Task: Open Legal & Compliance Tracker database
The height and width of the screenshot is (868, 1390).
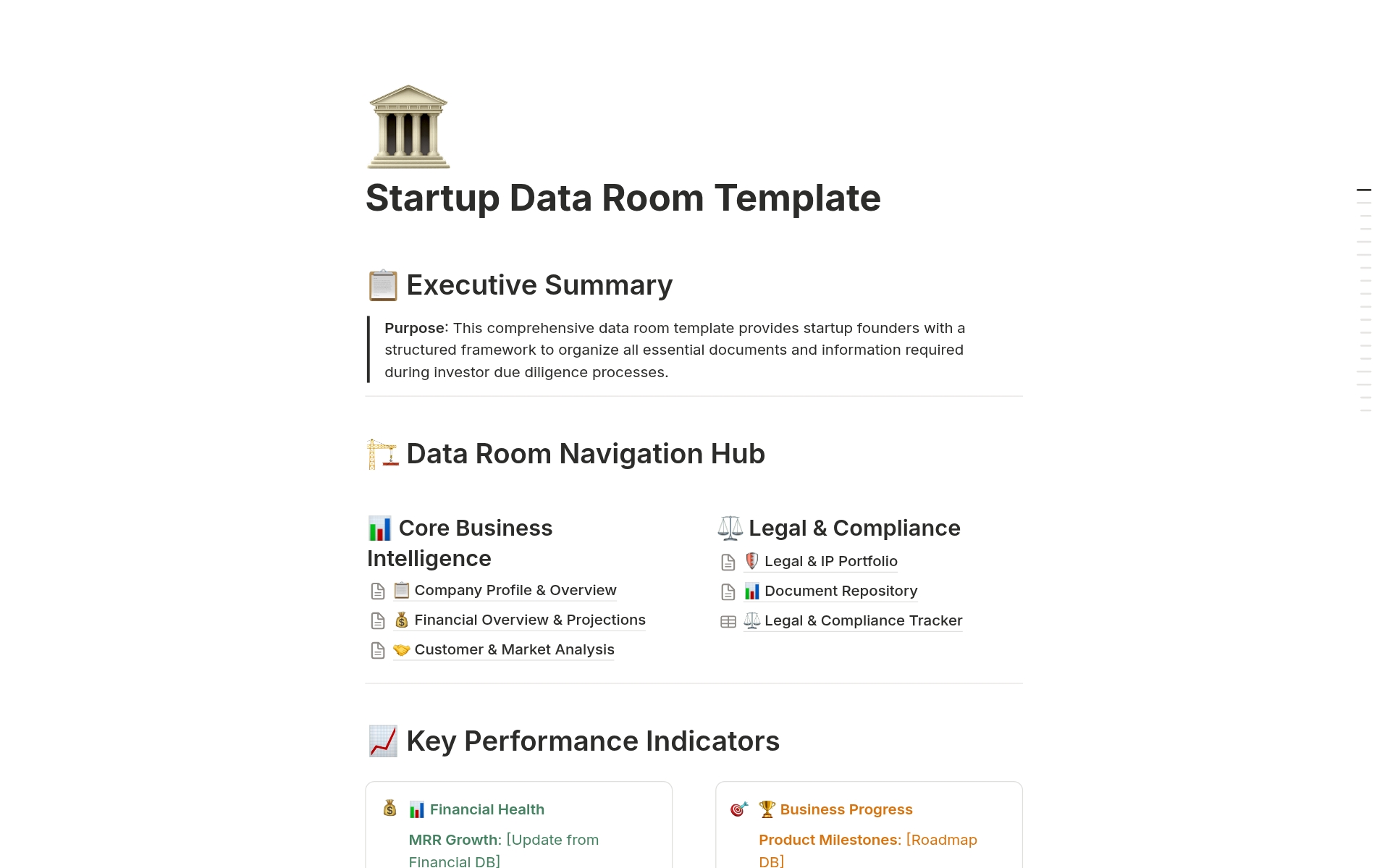Action: click(863, 621)
